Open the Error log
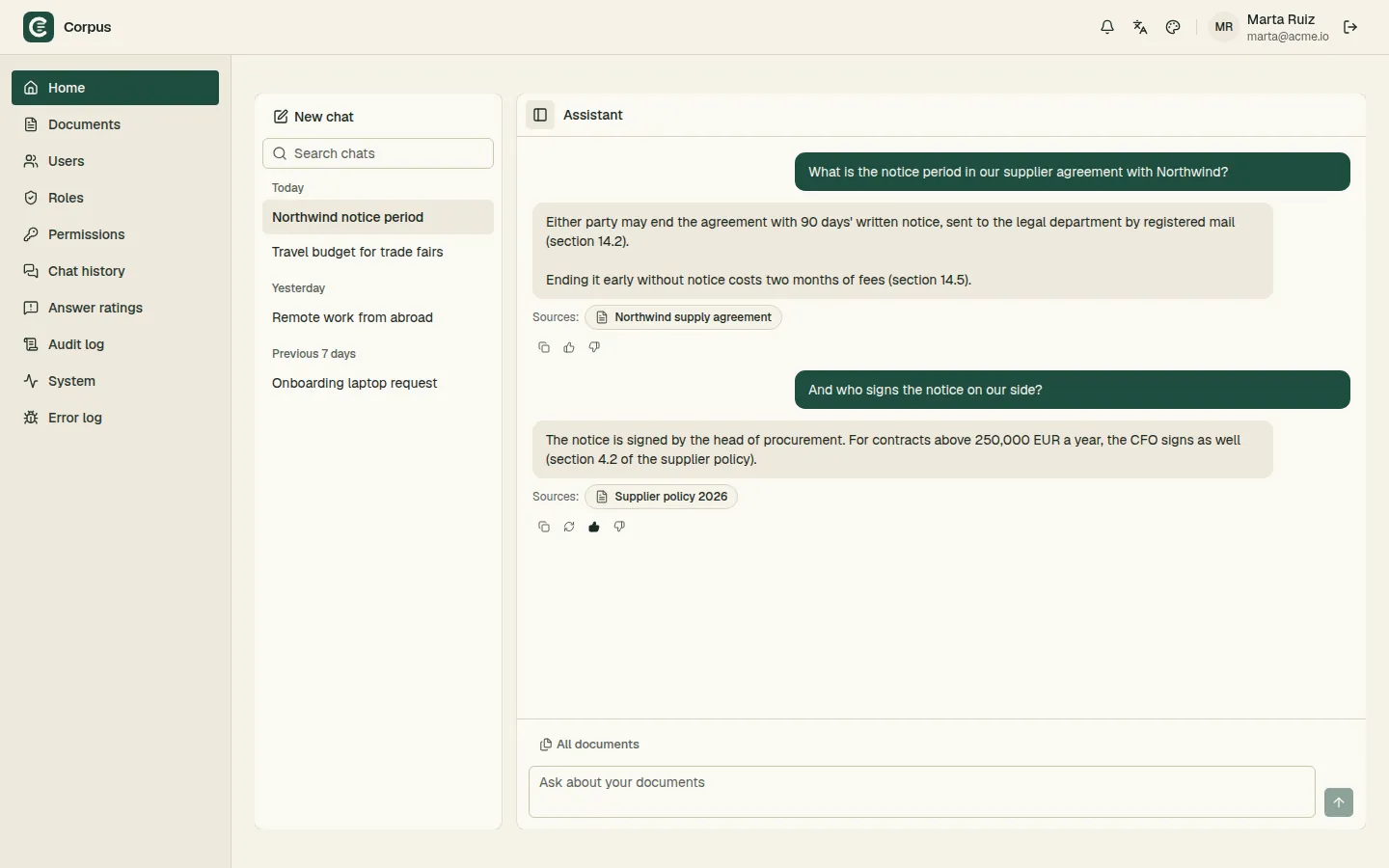Image resolution: width=1389 pixels, height=868 pixels. (115, 418)
